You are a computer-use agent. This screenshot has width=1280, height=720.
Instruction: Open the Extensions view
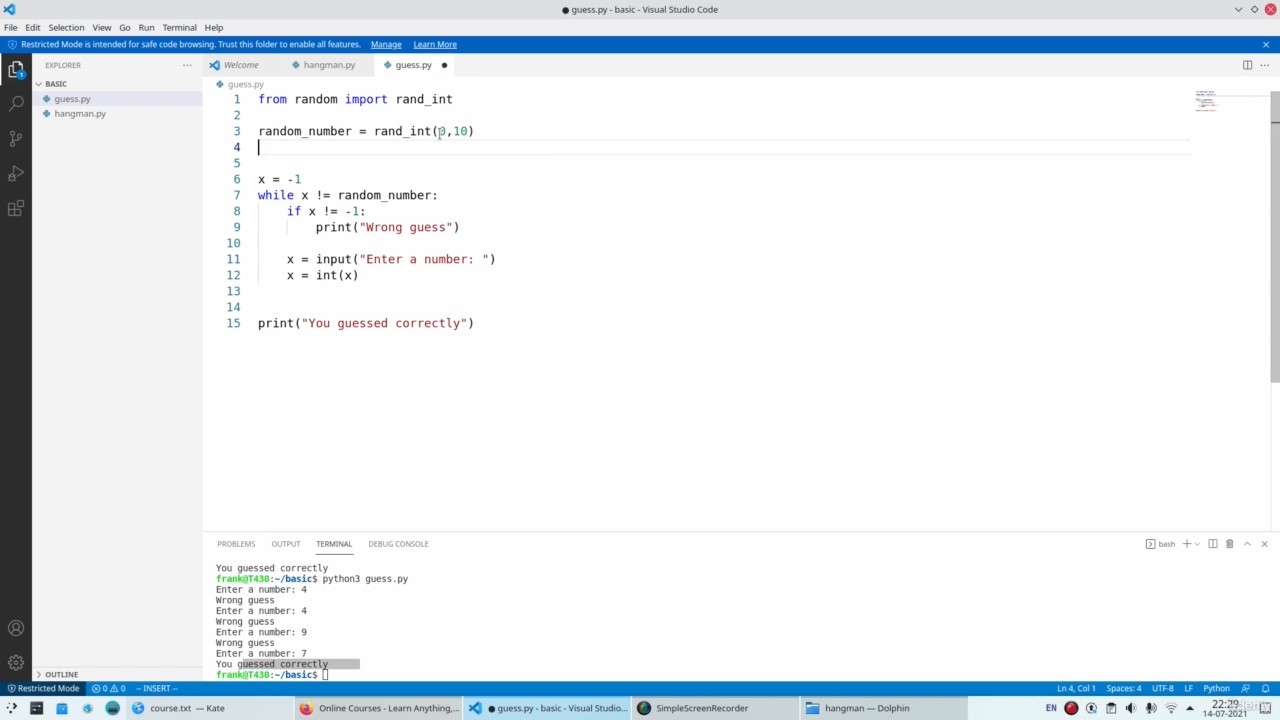(16, 209)
